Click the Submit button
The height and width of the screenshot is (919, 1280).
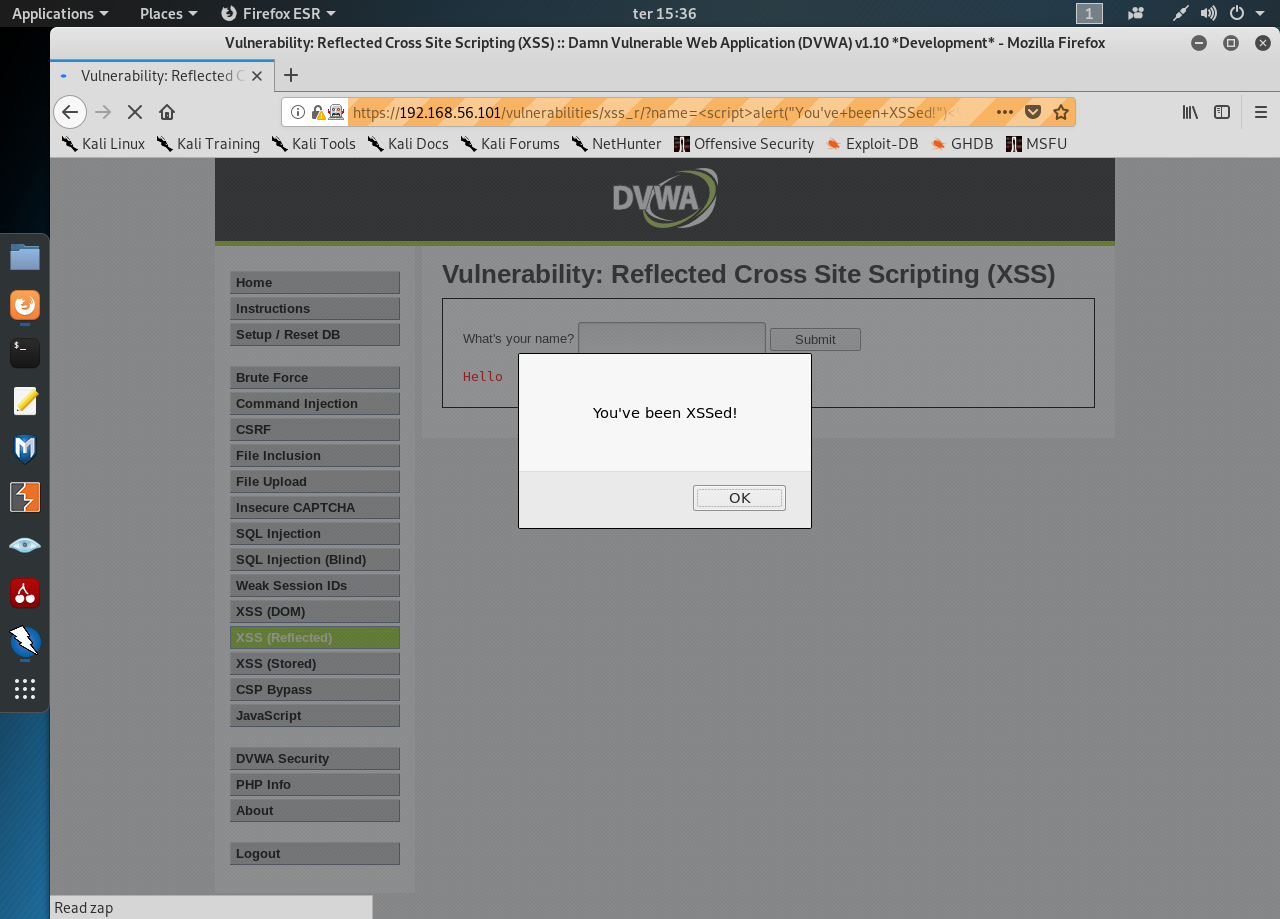tap(815, 339)
